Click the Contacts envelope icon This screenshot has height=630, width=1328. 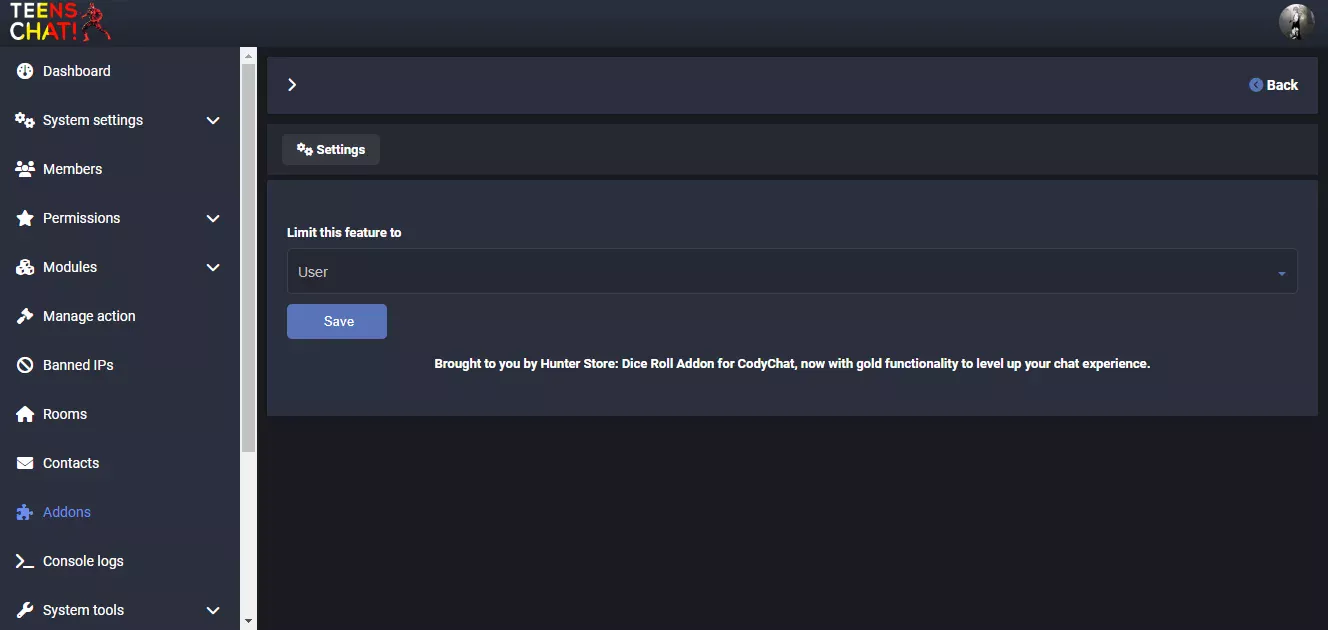pyautogui.click(x=25, y=463)
